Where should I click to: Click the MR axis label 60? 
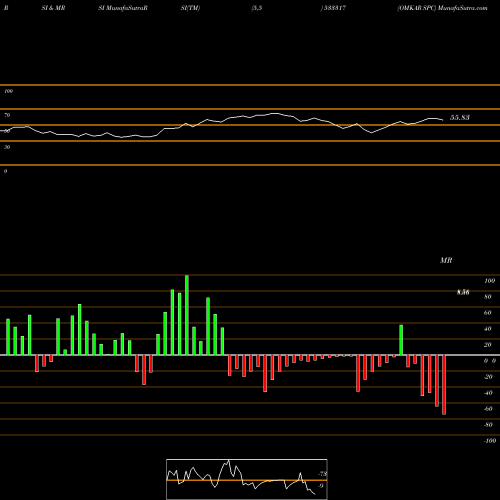(488, 313)
